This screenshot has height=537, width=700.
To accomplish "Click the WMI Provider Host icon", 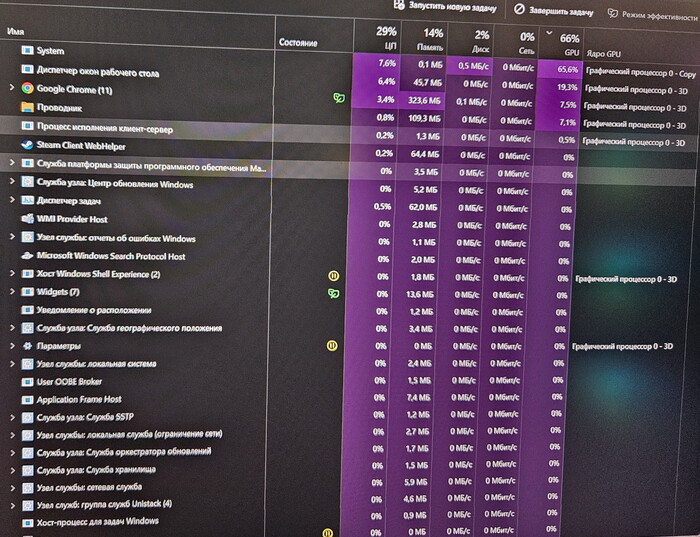I will point(27,219).
